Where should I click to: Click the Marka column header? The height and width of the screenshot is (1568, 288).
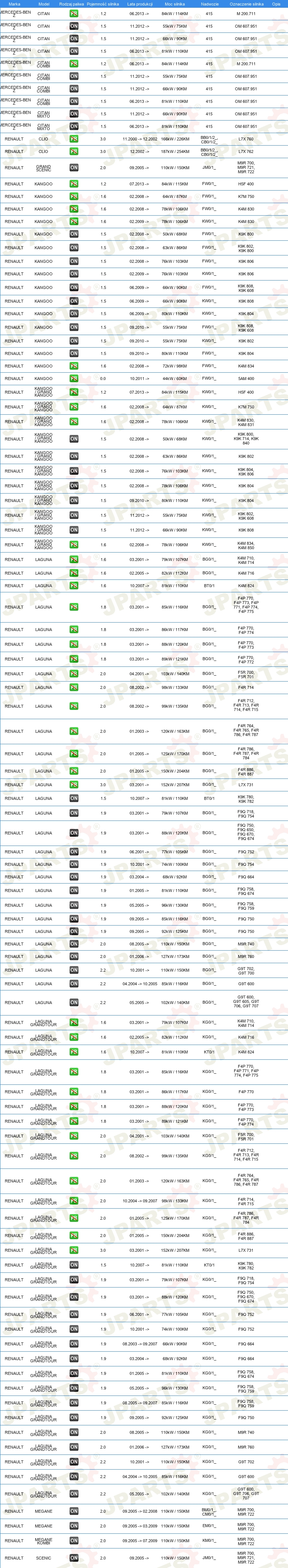click(x=14, y=4)
